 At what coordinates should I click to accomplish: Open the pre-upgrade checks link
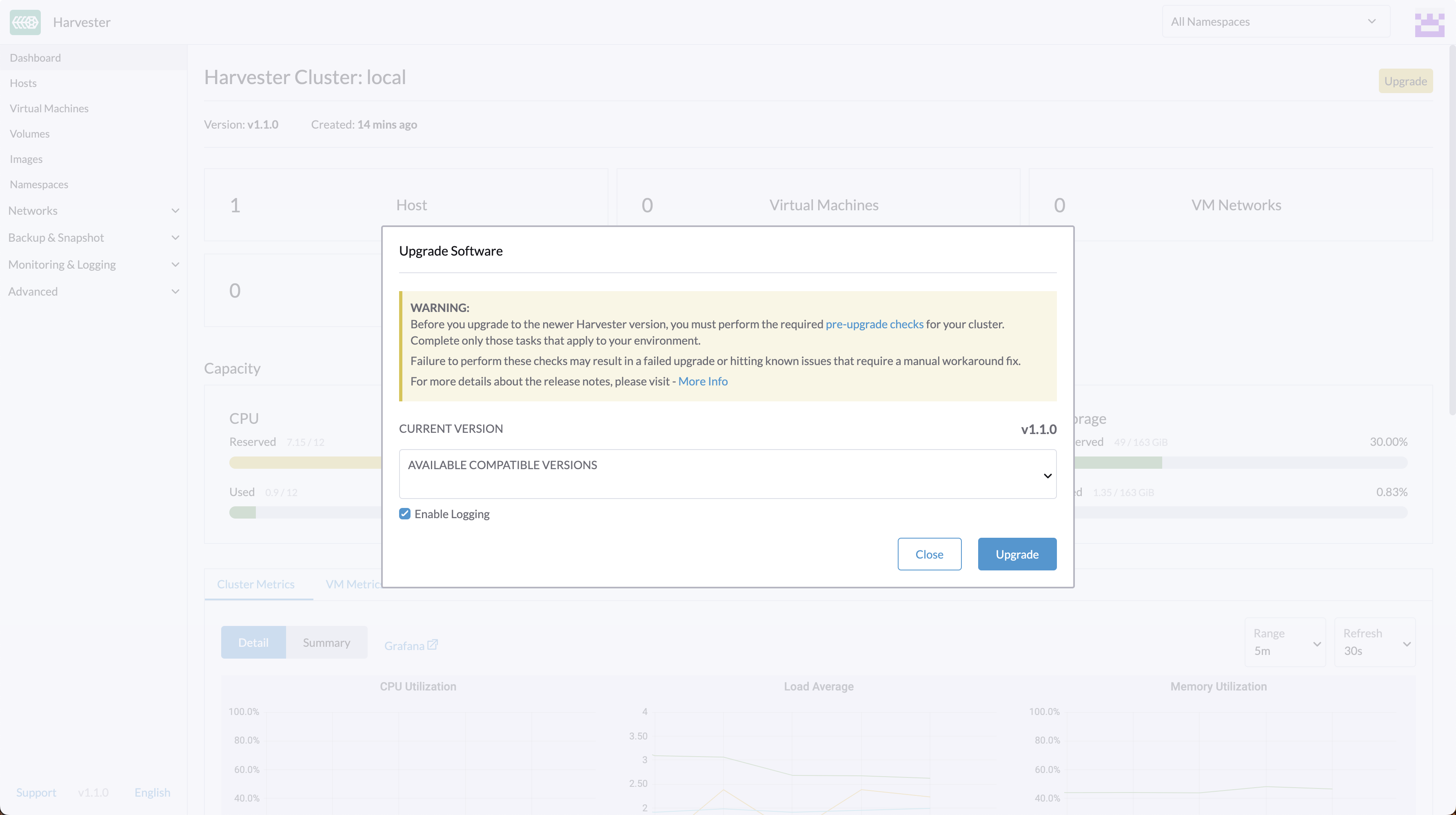pos(874,323)
